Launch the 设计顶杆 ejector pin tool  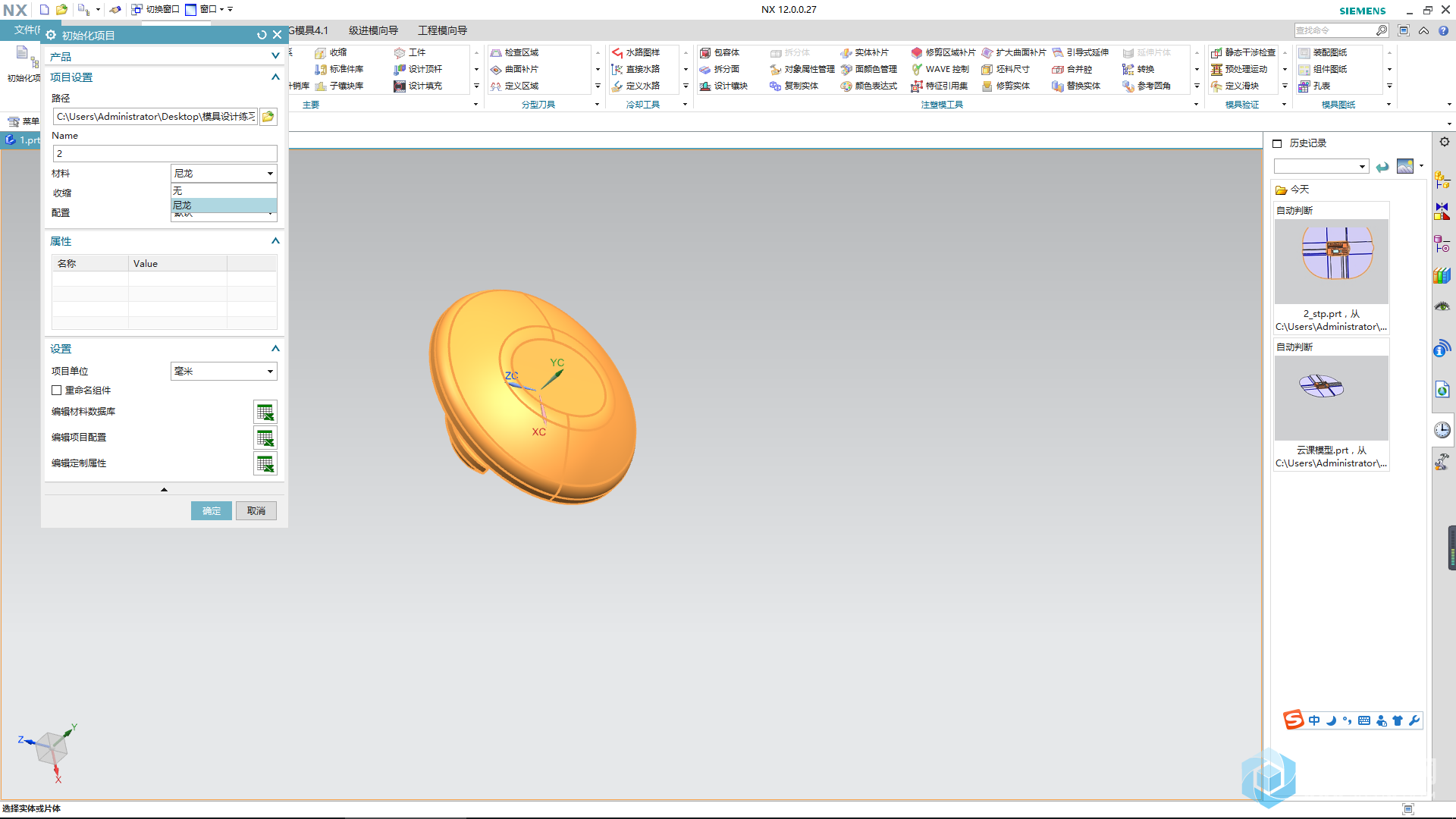[418, 69]
